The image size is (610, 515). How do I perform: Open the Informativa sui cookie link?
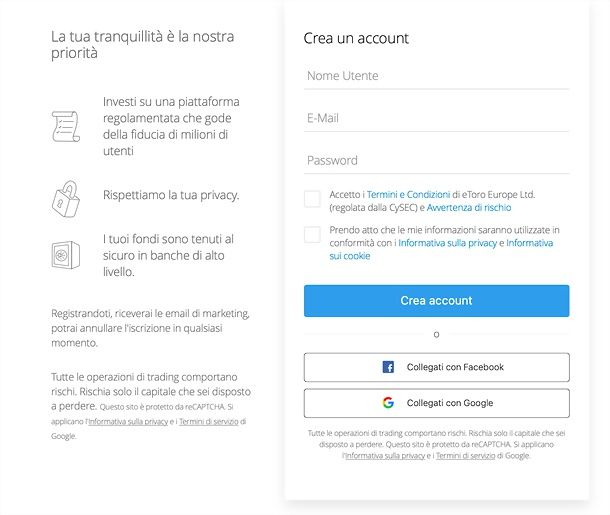pos(441,249)
